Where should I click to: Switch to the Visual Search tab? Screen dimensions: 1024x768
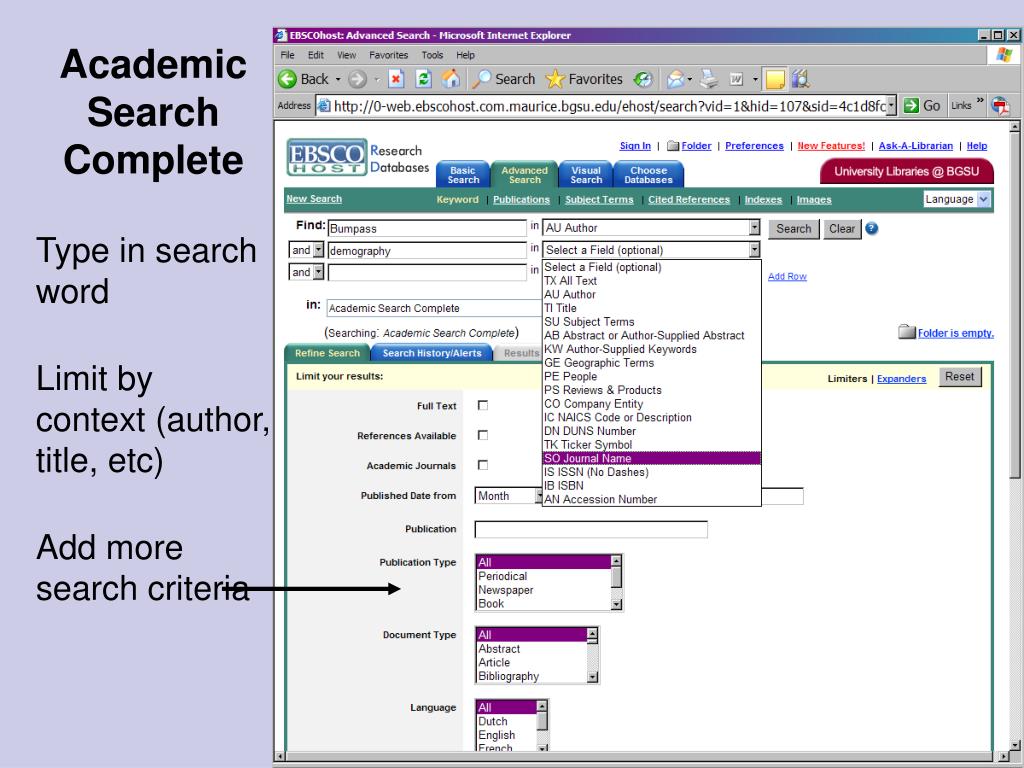tap(586, 175)
